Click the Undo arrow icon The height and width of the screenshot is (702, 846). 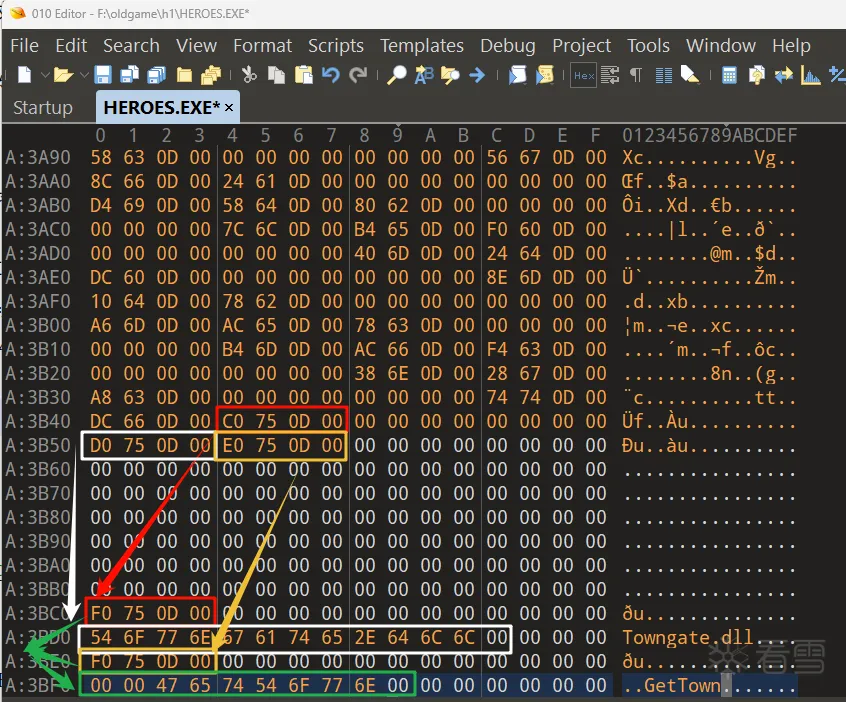click(331, 75)
